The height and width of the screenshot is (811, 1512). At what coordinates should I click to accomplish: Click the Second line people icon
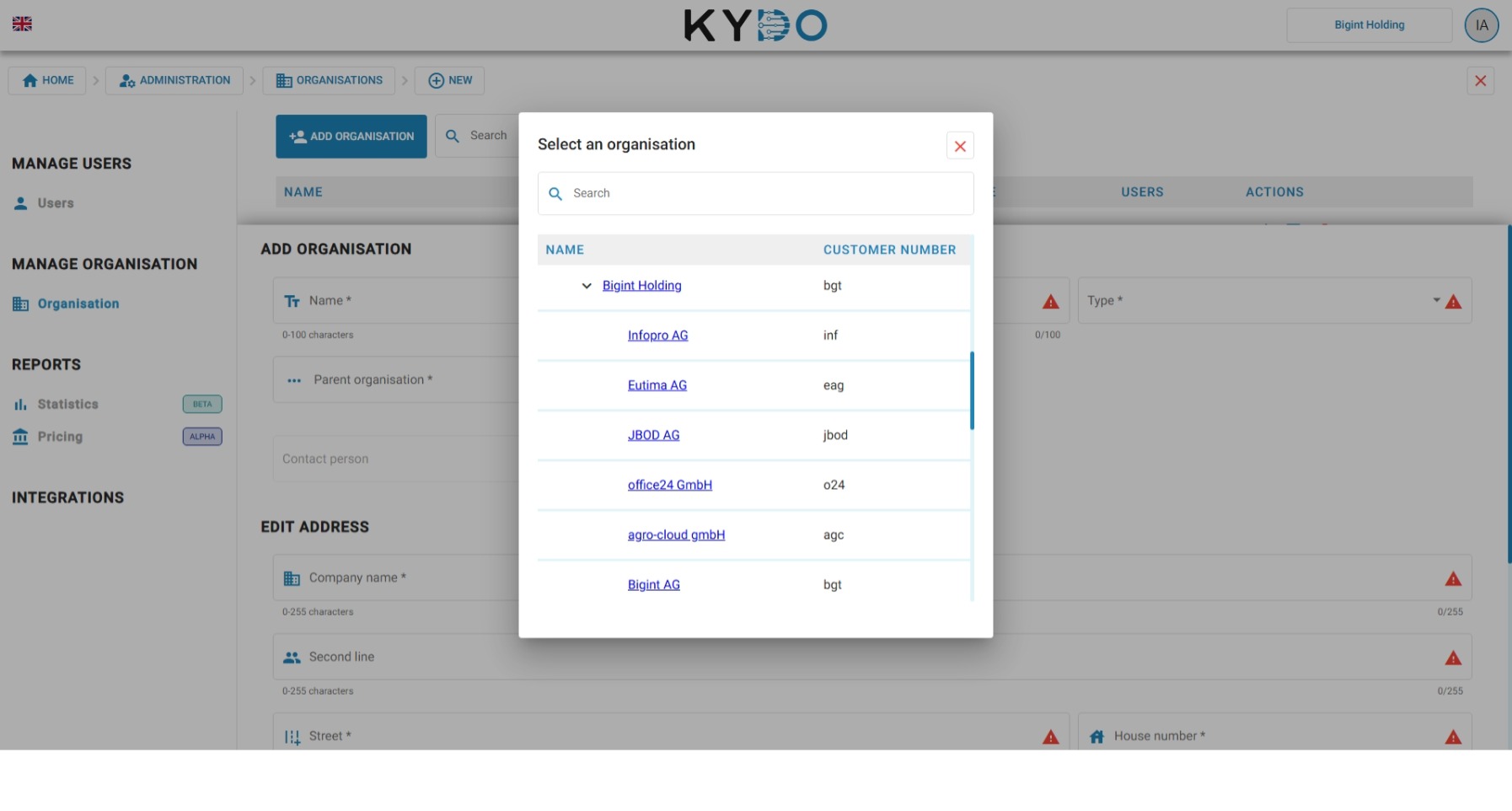[x=292, y=658]
